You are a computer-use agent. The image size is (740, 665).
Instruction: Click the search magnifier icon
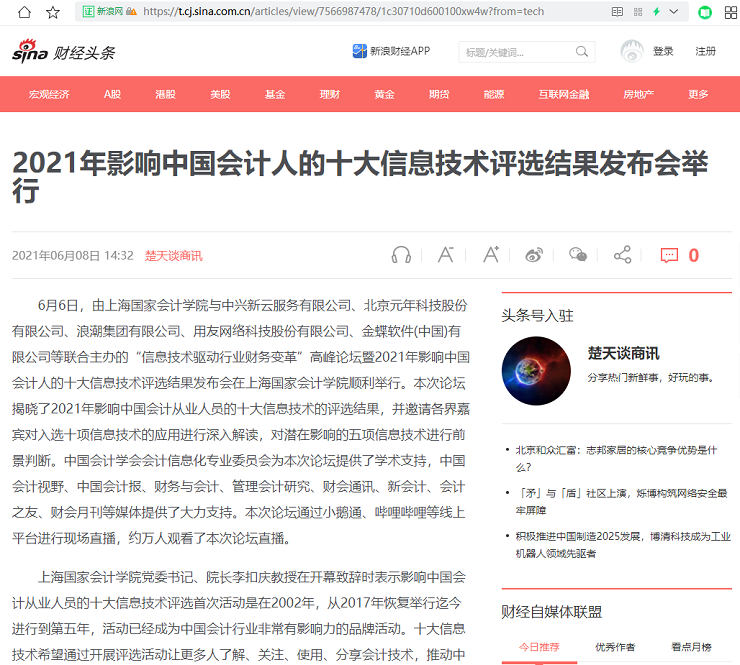[582, 52]
